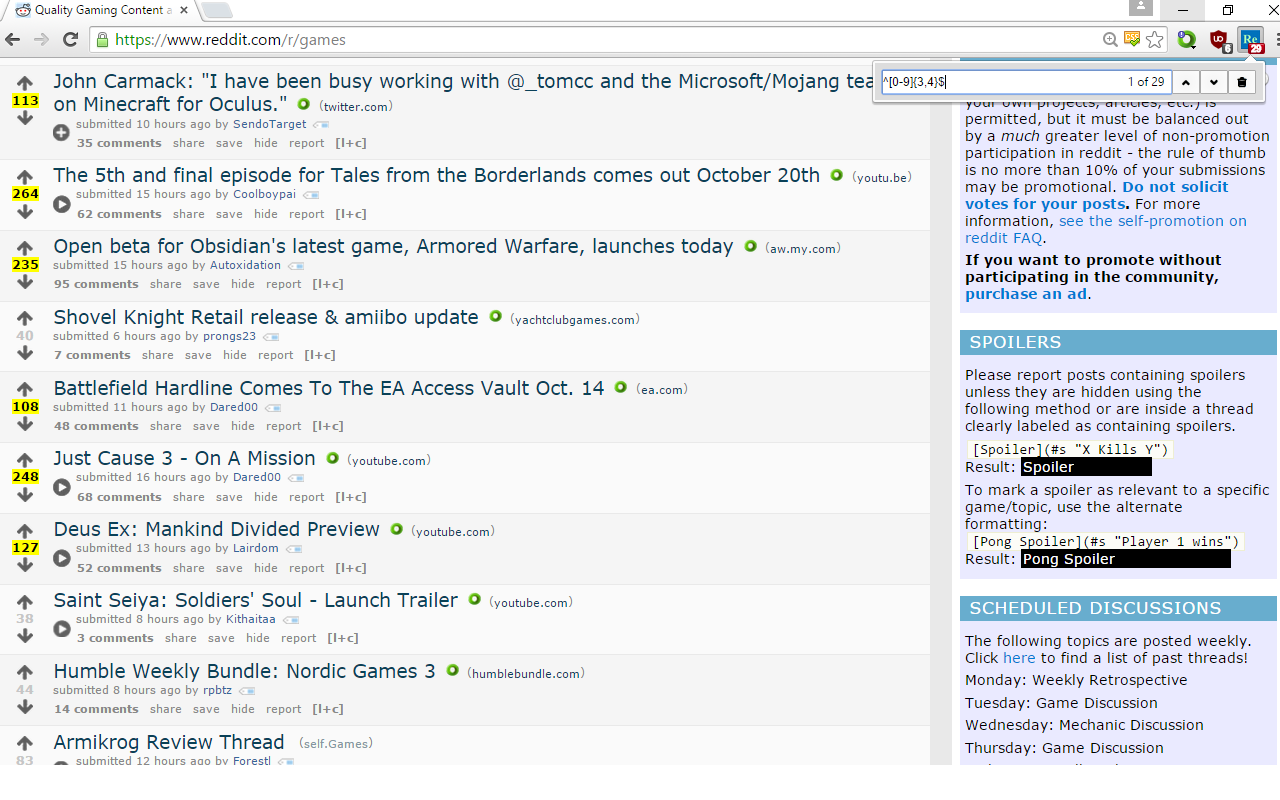Toggle [l+c] on the Battlefield Hardline post
The image size is (1280, 800).
click(x=328, y=426)
